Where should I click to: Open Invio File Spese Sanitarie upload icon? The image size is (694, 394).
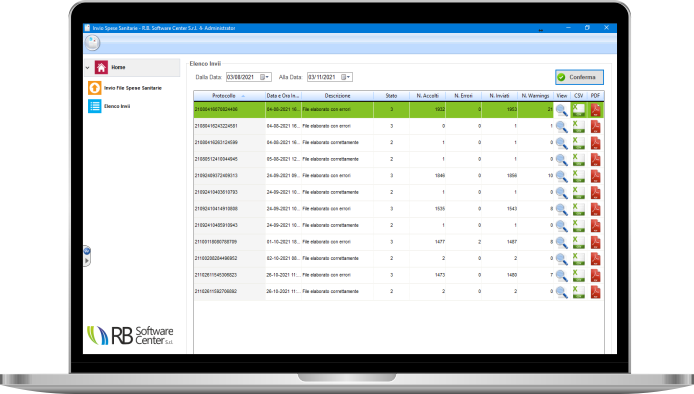tap(94, 88)
